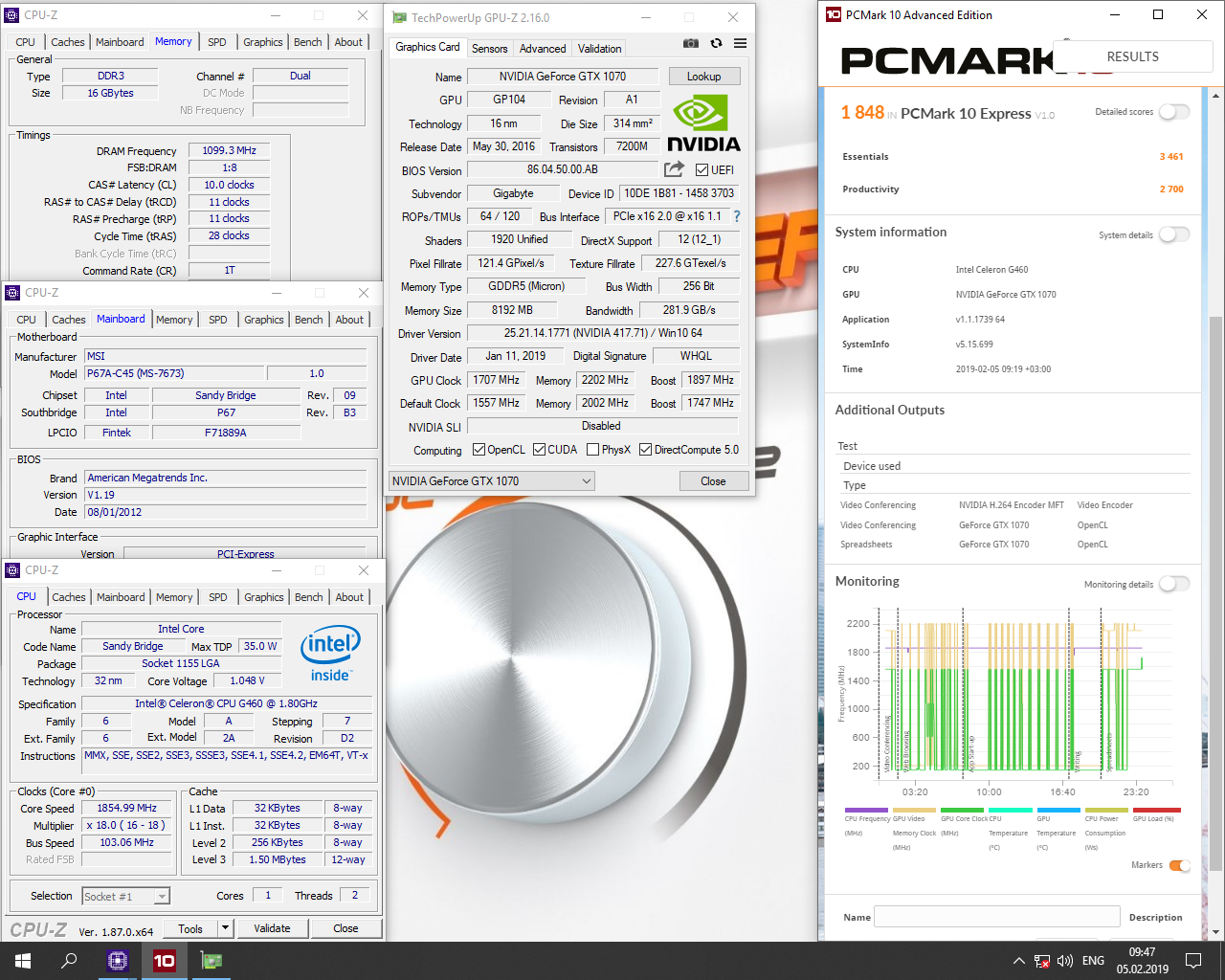1225x980 pixels.
Task: Open the Tools dropdown arrow in CPU-Z
Action: [225, 928]
